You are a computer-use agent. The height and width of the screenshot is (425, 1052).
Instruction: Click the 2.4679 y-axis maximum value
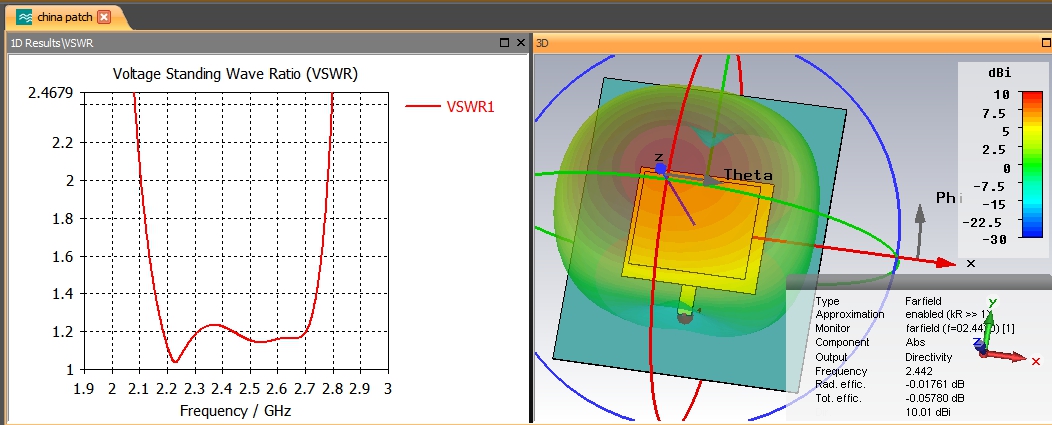[x=52, y=93]
